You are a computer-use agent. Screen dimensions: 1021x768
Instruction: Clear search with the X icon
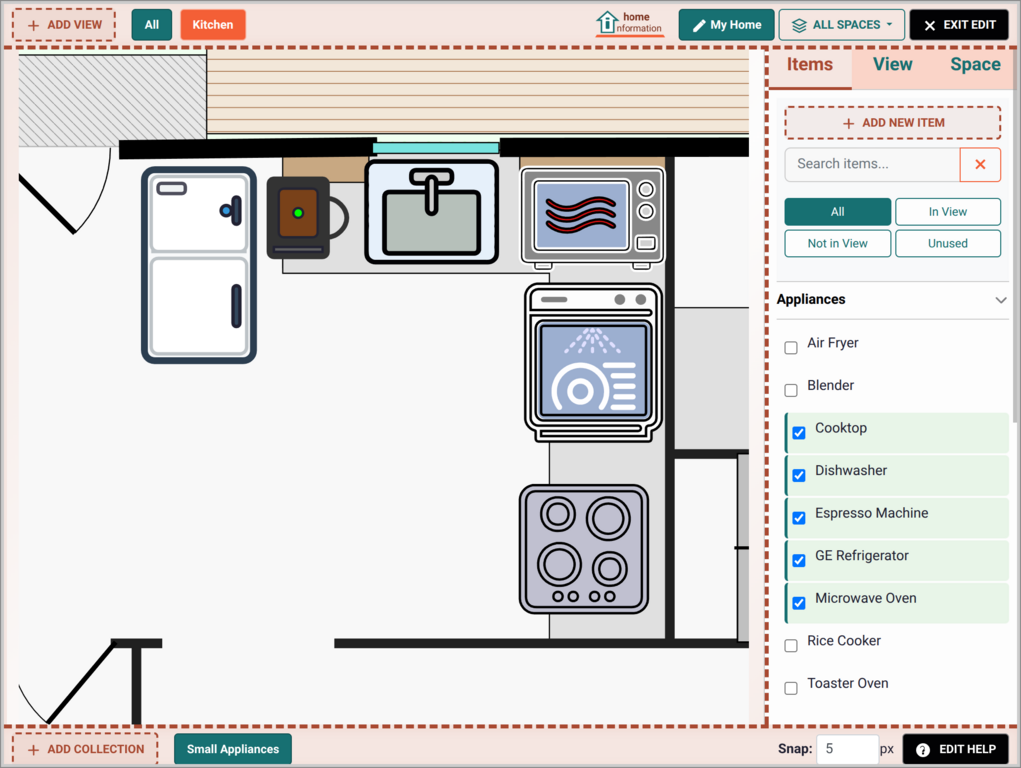[980, 164]
